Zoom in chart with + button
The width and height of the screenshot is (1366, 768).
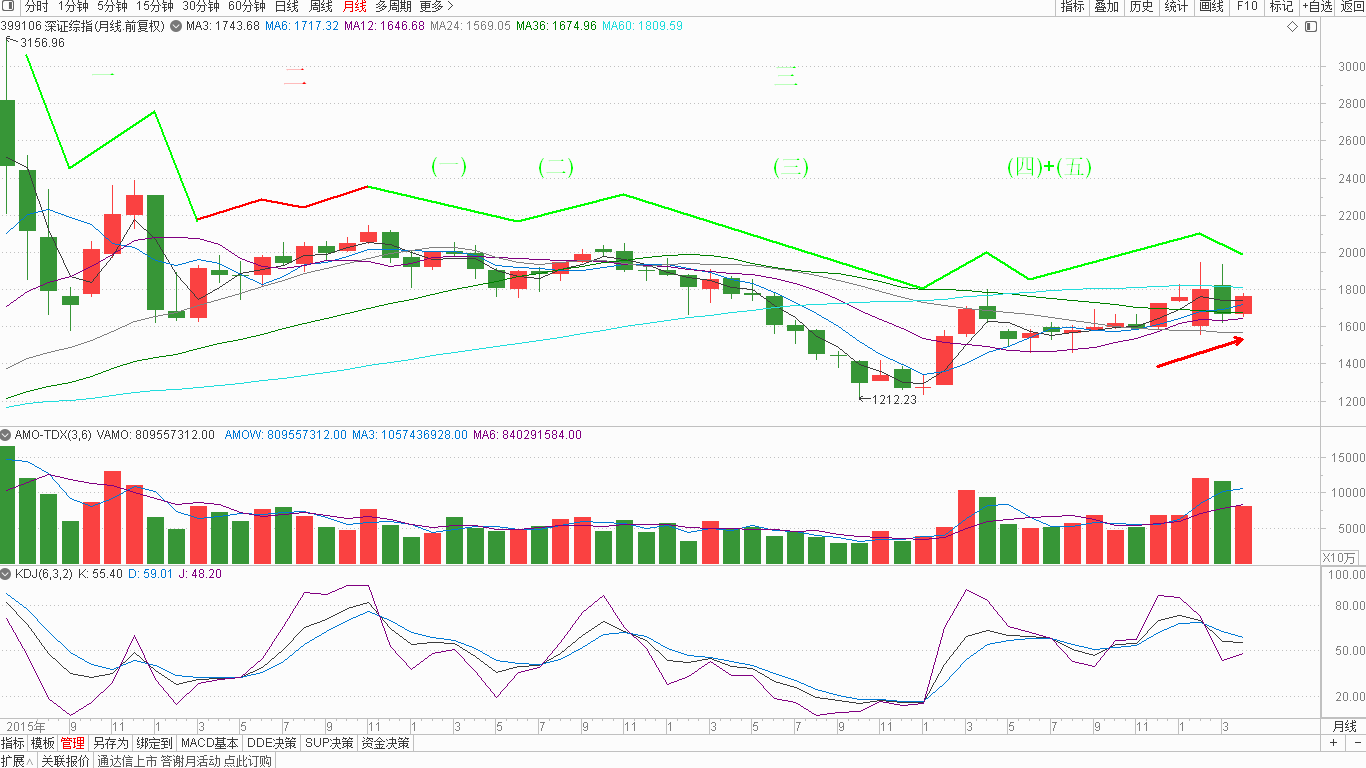coord(1333,743)
